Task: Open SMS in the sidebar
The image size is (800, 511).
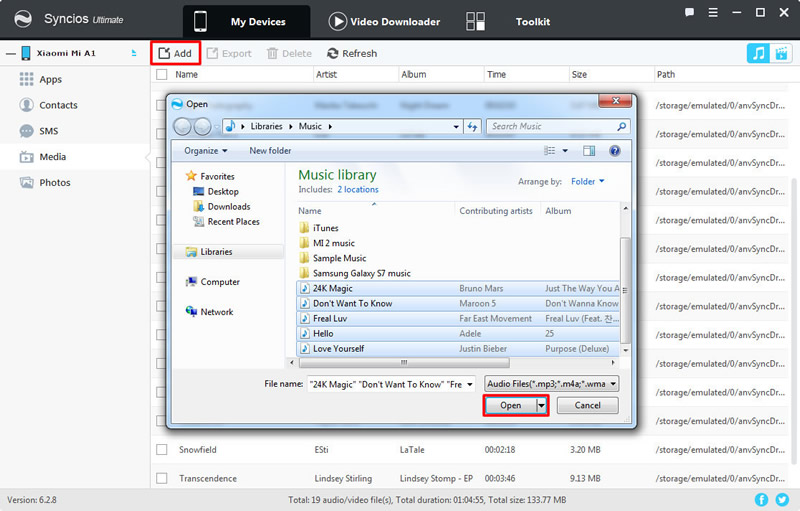Action: point(48,131)
